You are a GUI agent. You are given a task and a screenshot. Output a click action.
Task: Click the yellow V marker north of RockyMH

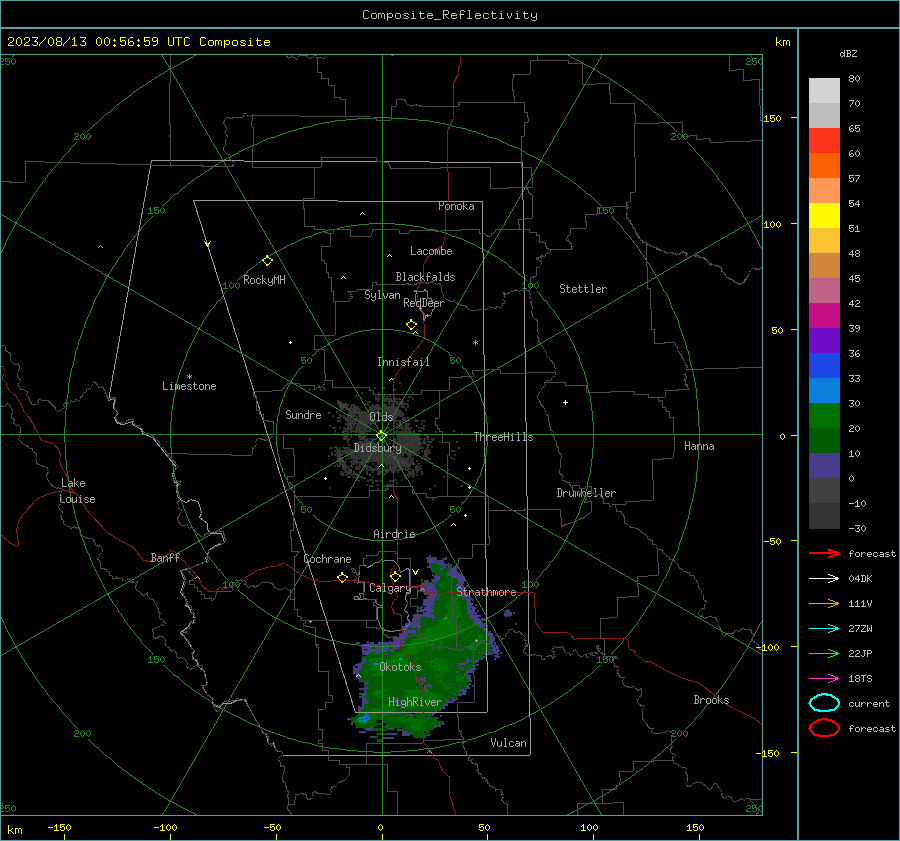pos(208,244)
